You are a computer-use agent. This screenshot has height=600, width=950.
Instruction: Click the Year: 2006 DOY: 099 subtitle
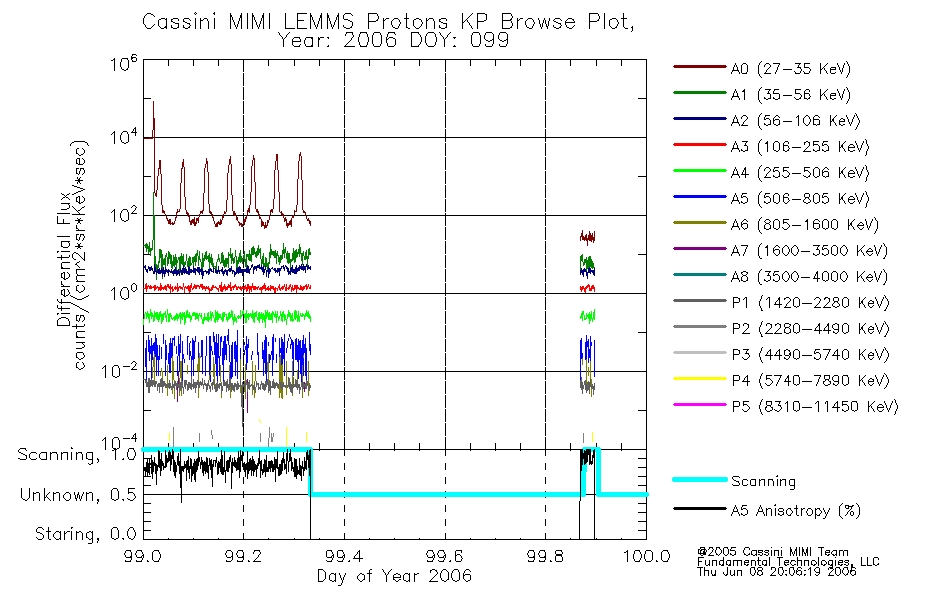tap(393, 41)
